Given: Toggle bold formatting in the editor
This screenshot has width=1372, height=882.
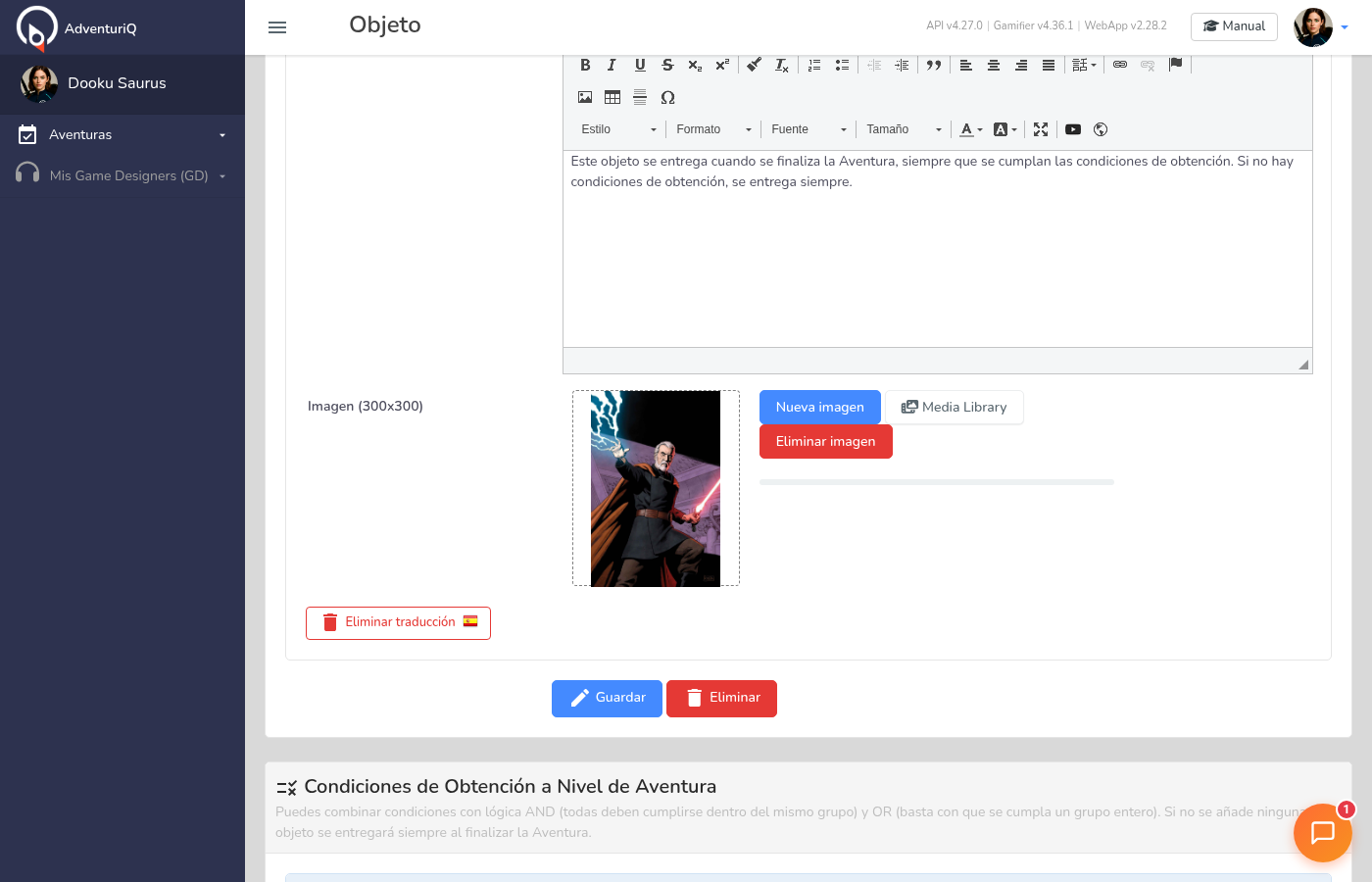Looking at the screenshot, I should 585,65.
